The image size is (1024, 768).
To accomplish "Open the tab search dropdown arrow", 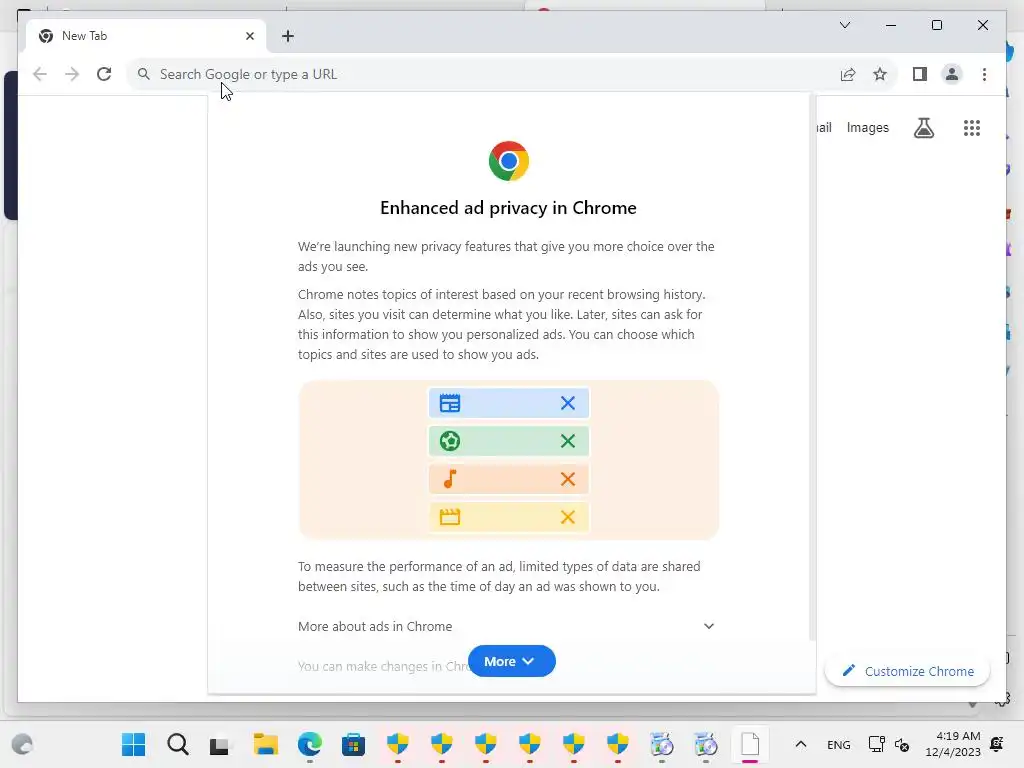I will point(844,25).
